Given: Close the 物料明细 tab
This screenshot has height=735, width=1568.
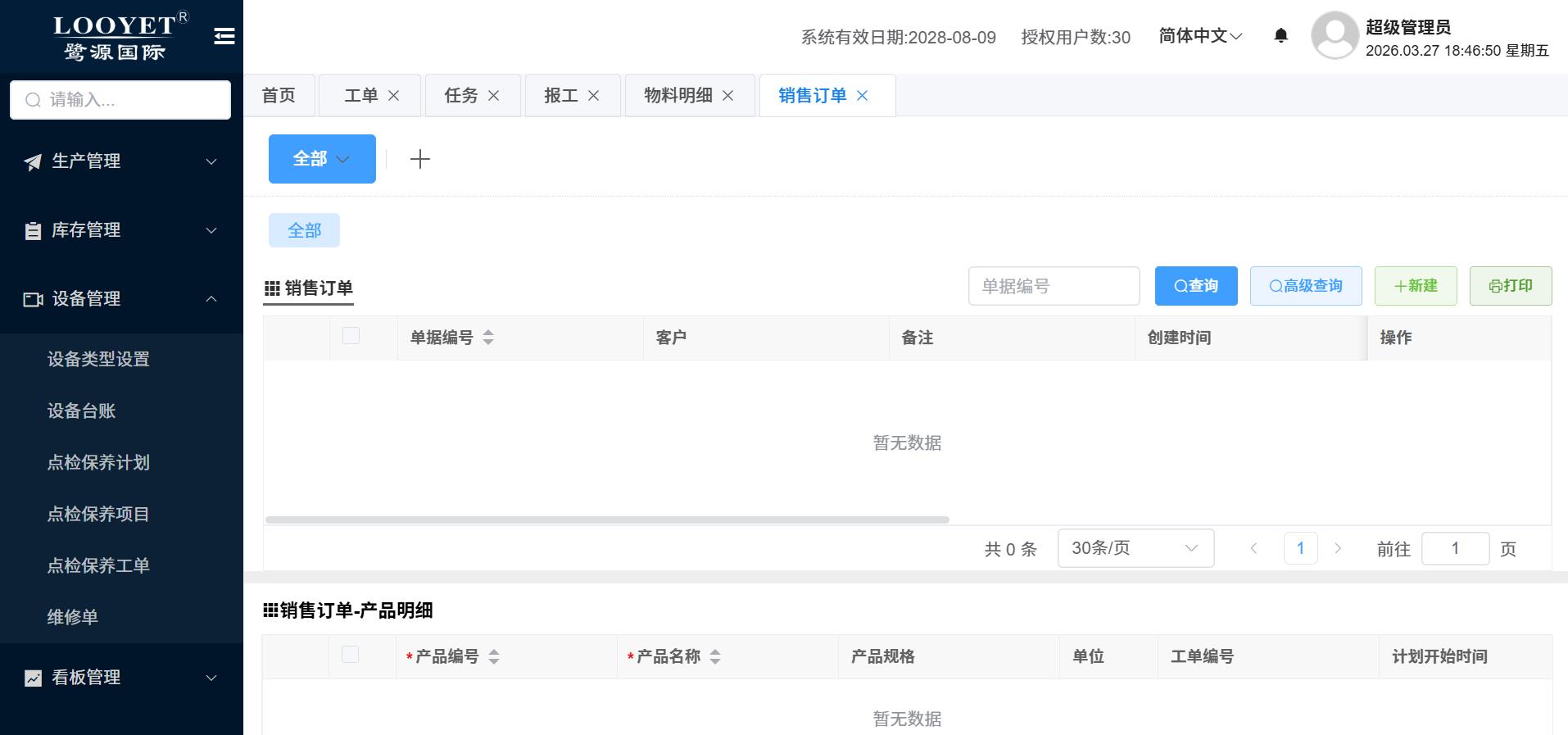Looking at the screenshot, I should pyautogui.click(x=727, y=96).
